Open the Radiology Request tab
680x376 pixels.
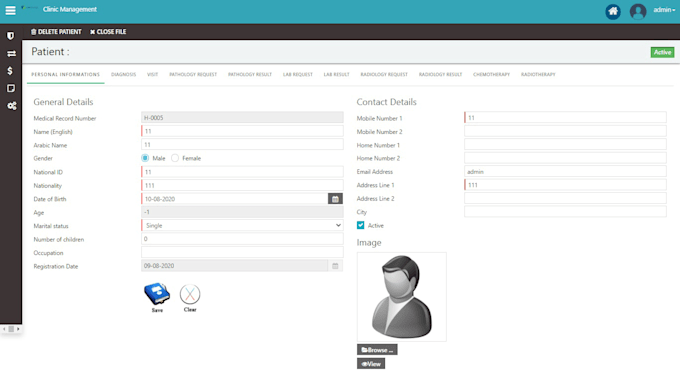(x=384, y=75)
